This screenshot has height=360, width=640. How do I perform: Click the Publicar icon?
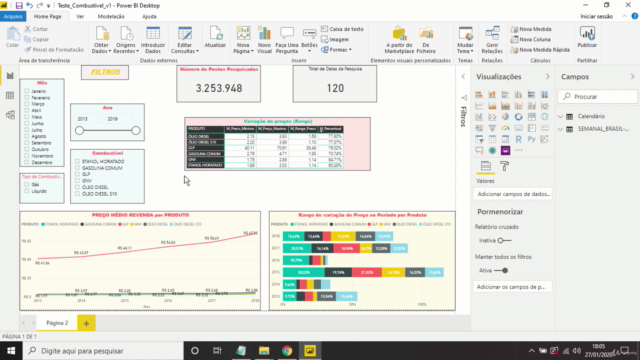pyautogui.click(x=587, y=33)
